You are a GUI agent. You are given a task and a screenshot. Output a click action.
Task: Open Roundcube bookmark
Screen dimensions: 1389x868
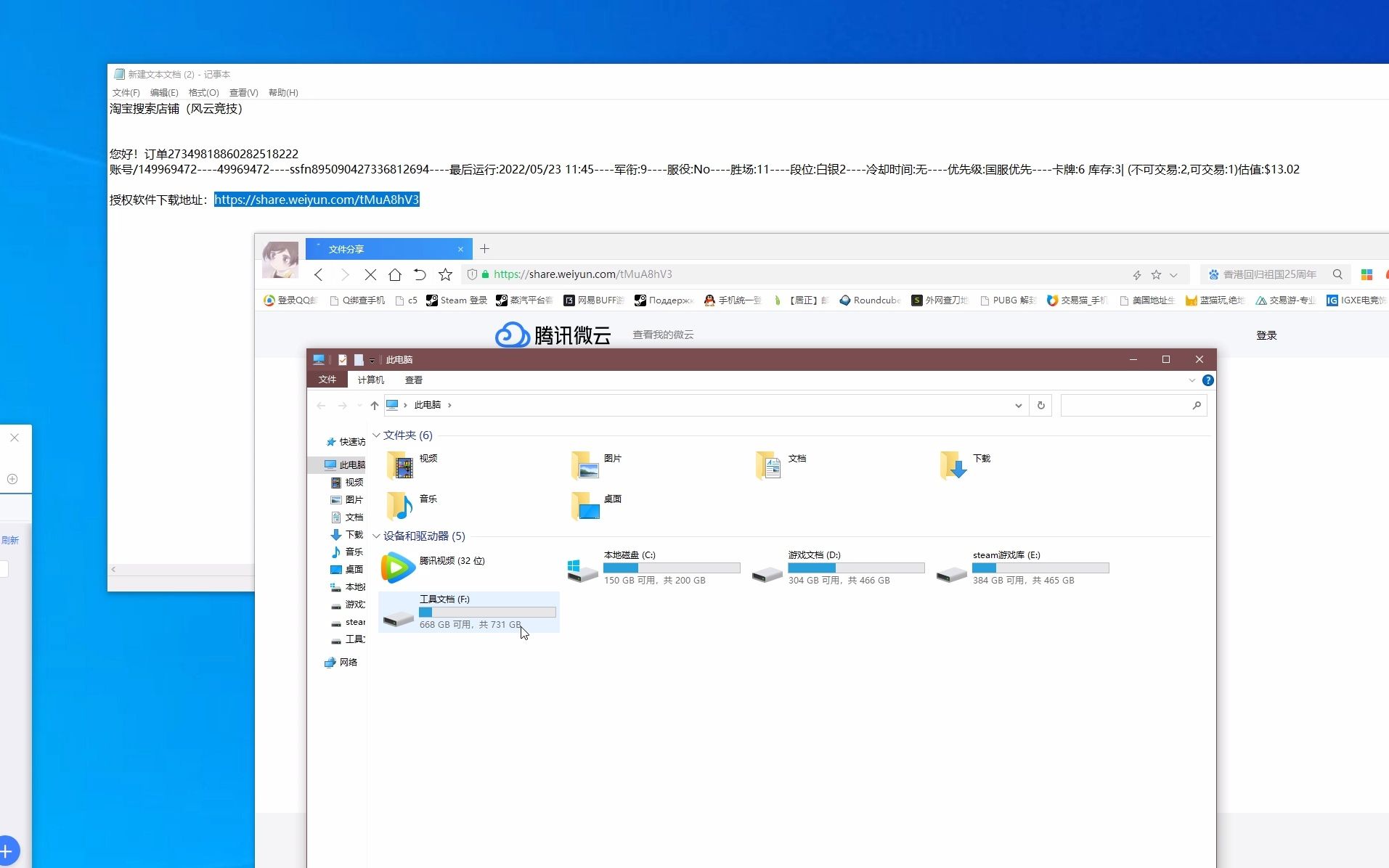(x=870, y=300)
